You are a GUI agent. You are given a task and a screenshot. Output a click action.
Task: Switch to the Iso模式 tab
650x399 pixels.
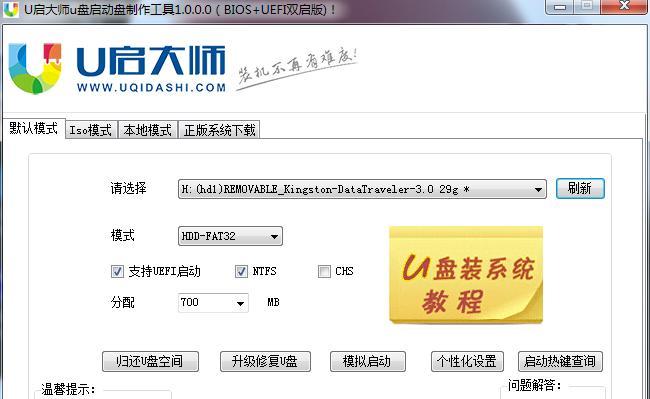point(91,130)
